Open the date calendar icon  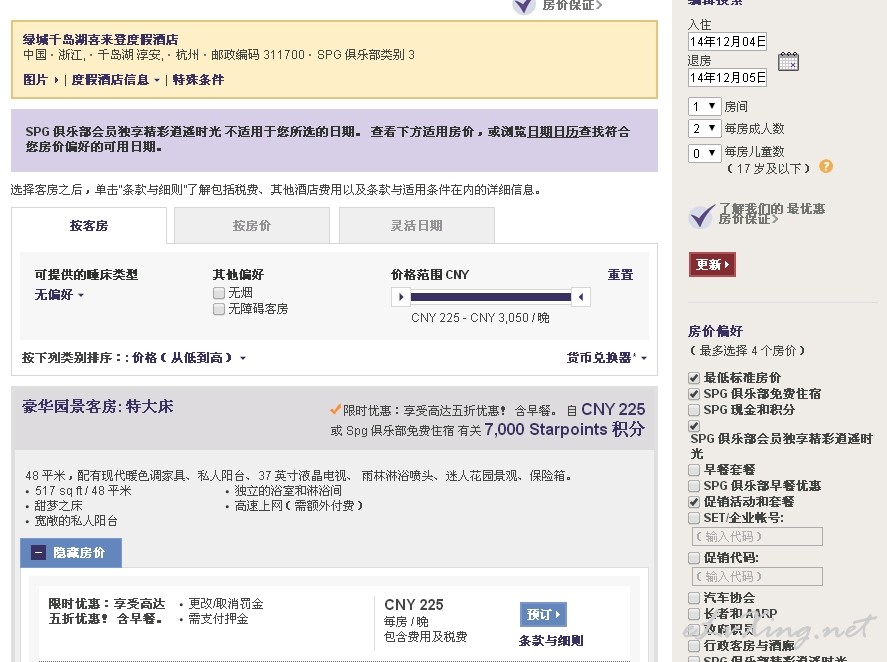(x=788, y=61)
